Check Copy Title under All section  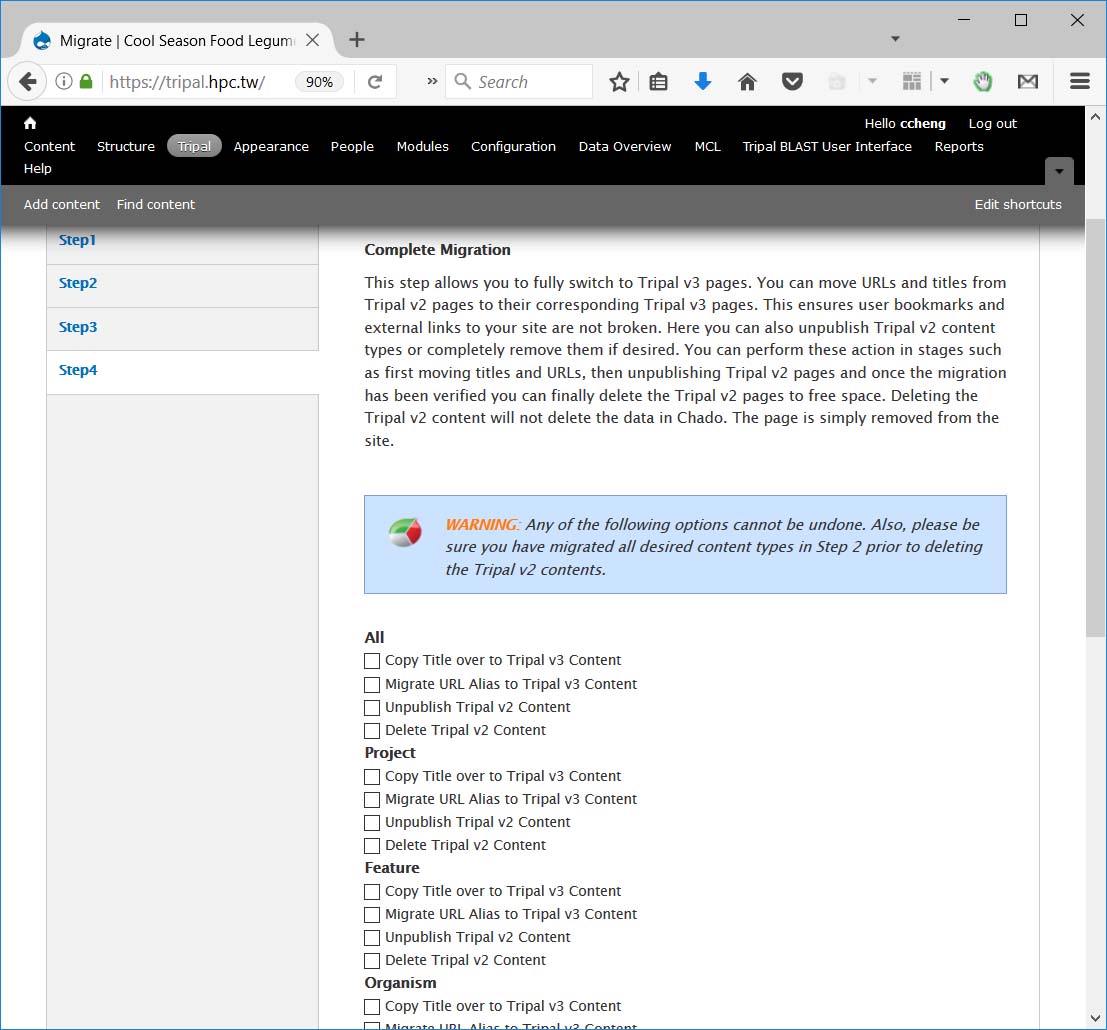(x=372, y=661)
